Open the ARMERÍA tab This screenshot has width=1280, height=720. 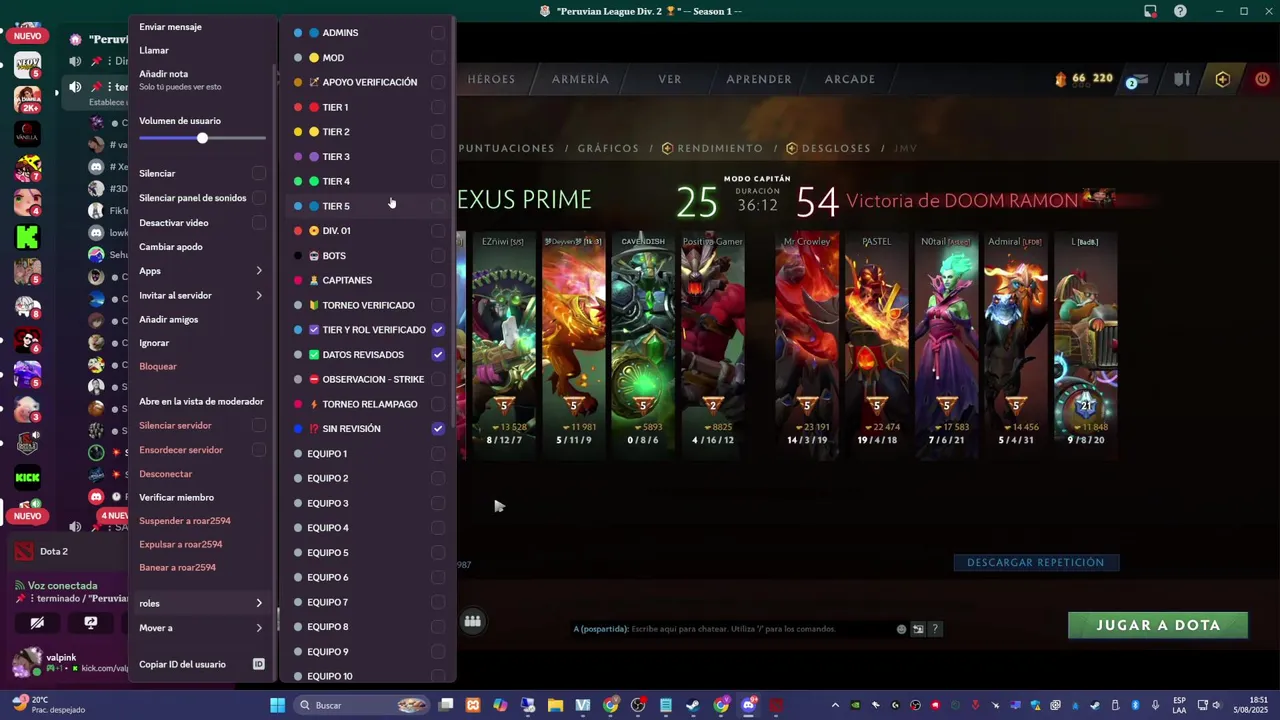pos(580,79)
